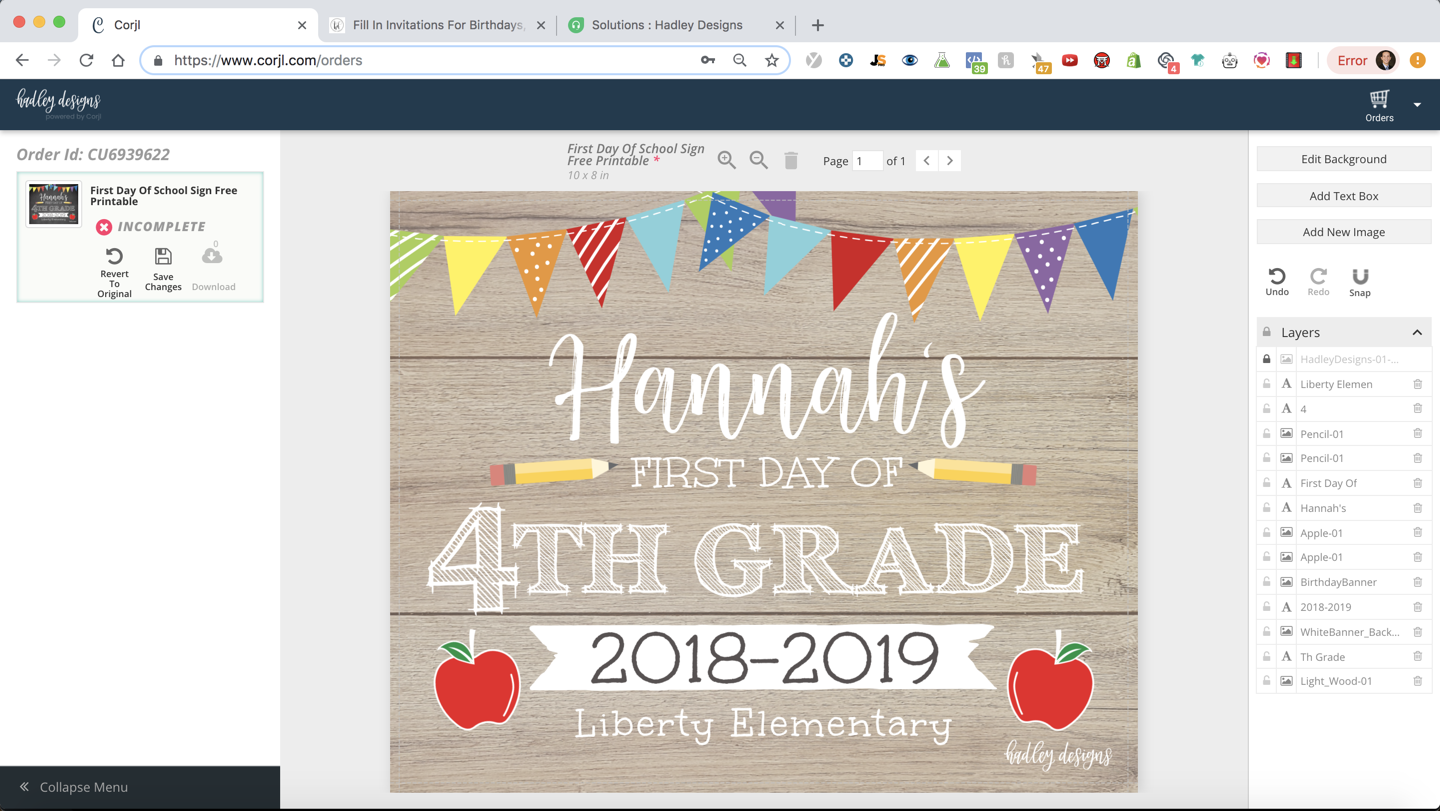
Task: Toggle lock on 2018-2019 layer
Action: pyautogui.click(x=1267, y=607)
